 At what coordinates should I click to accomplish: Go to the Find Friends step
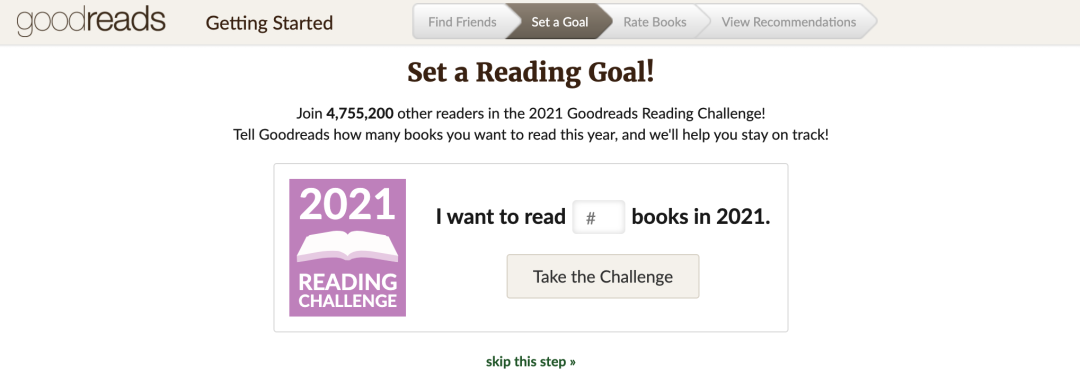click(x=461, y=22)
